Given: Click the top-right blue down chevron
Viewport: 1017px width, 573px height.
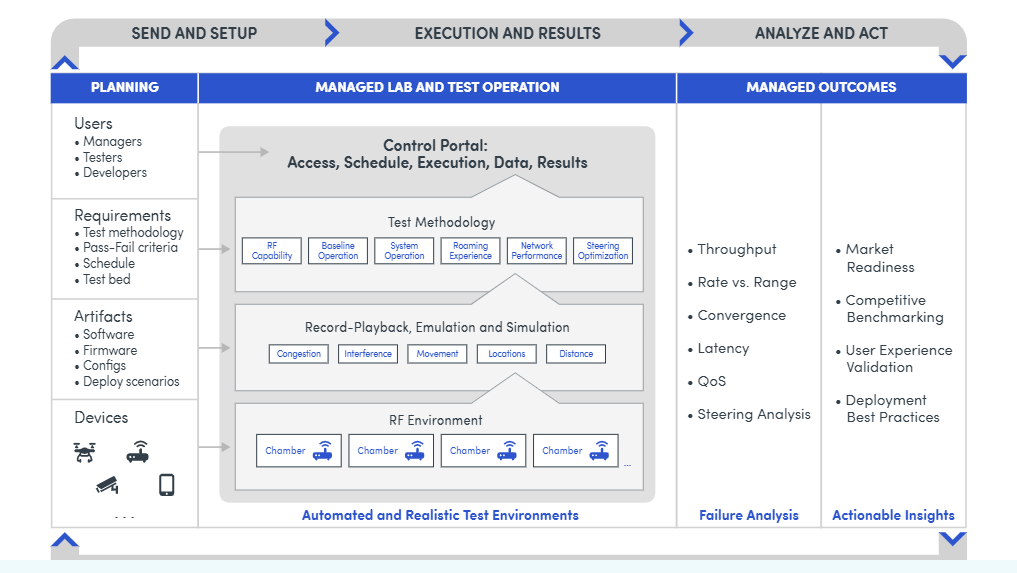Looking at the screenshot, I should point(952,62).
